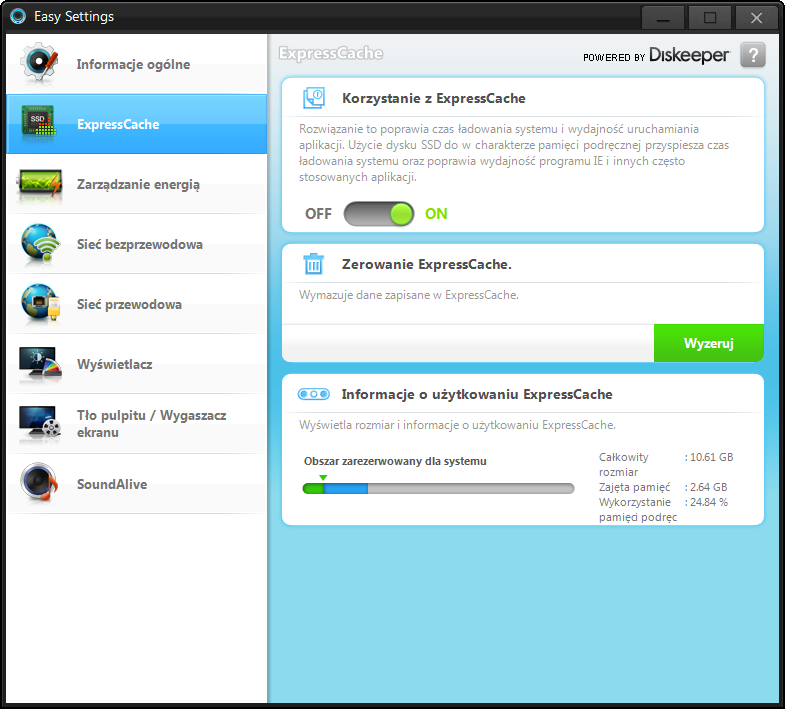Screen dimensions: 785x709
Task: Maximize the Easy Settings window
Action: 710,18
